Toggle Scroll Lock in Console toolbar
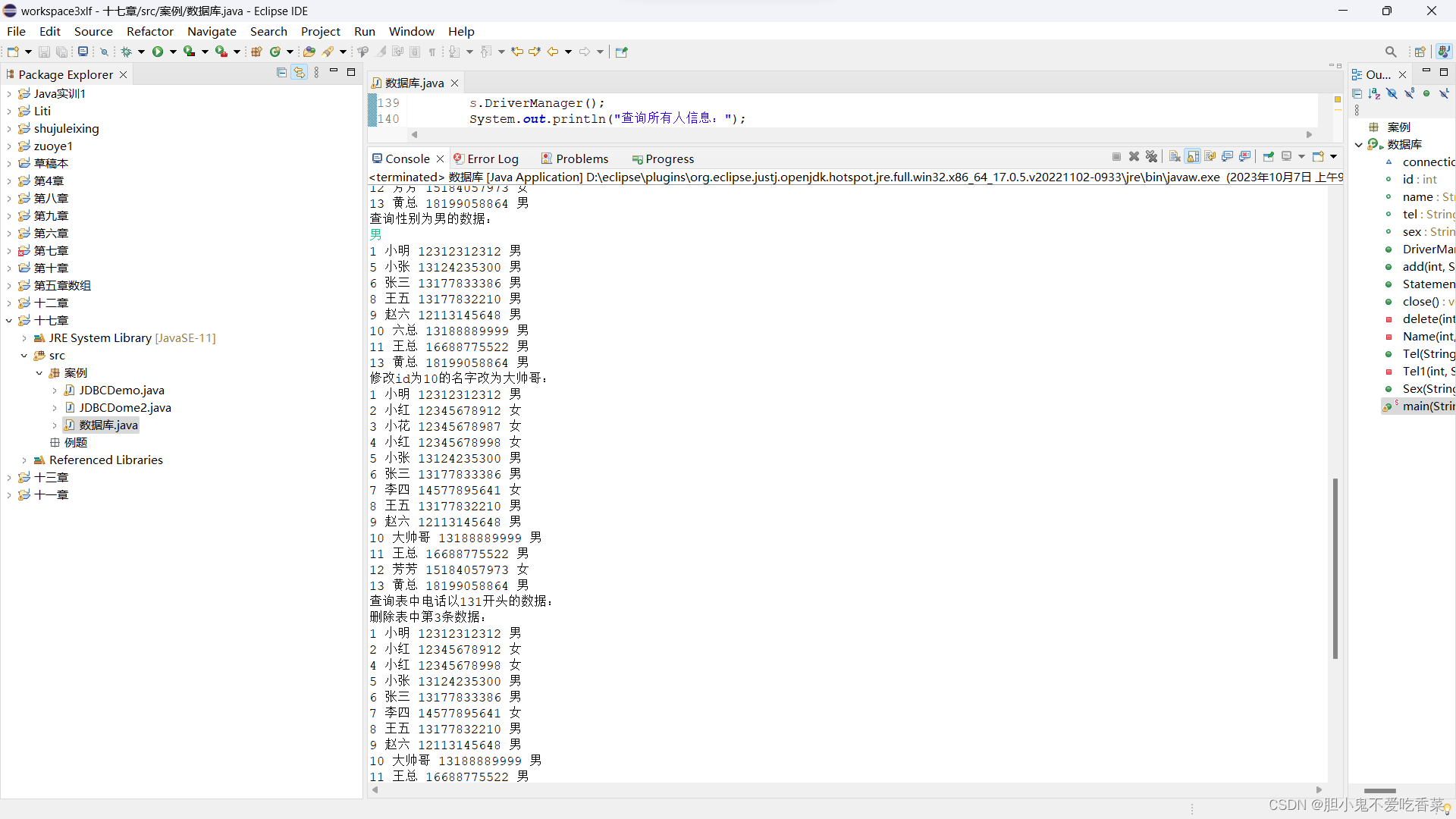 [x=1193, y=157]
